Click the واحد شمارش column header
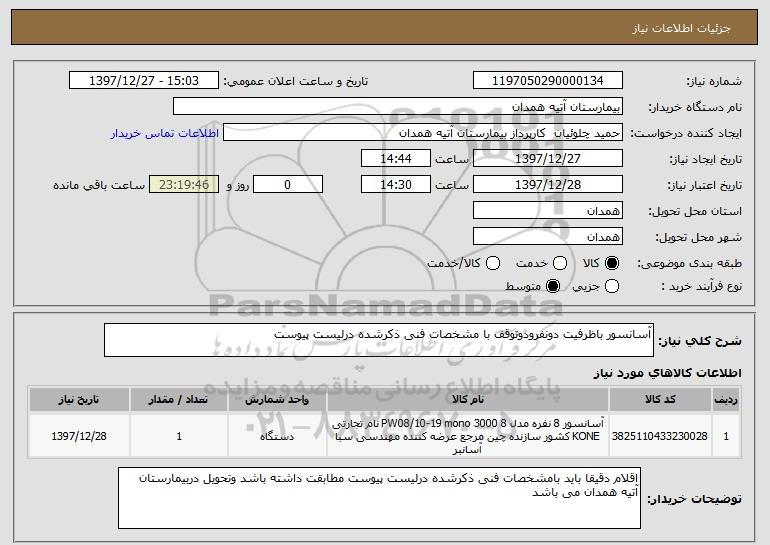 [277, 400]
